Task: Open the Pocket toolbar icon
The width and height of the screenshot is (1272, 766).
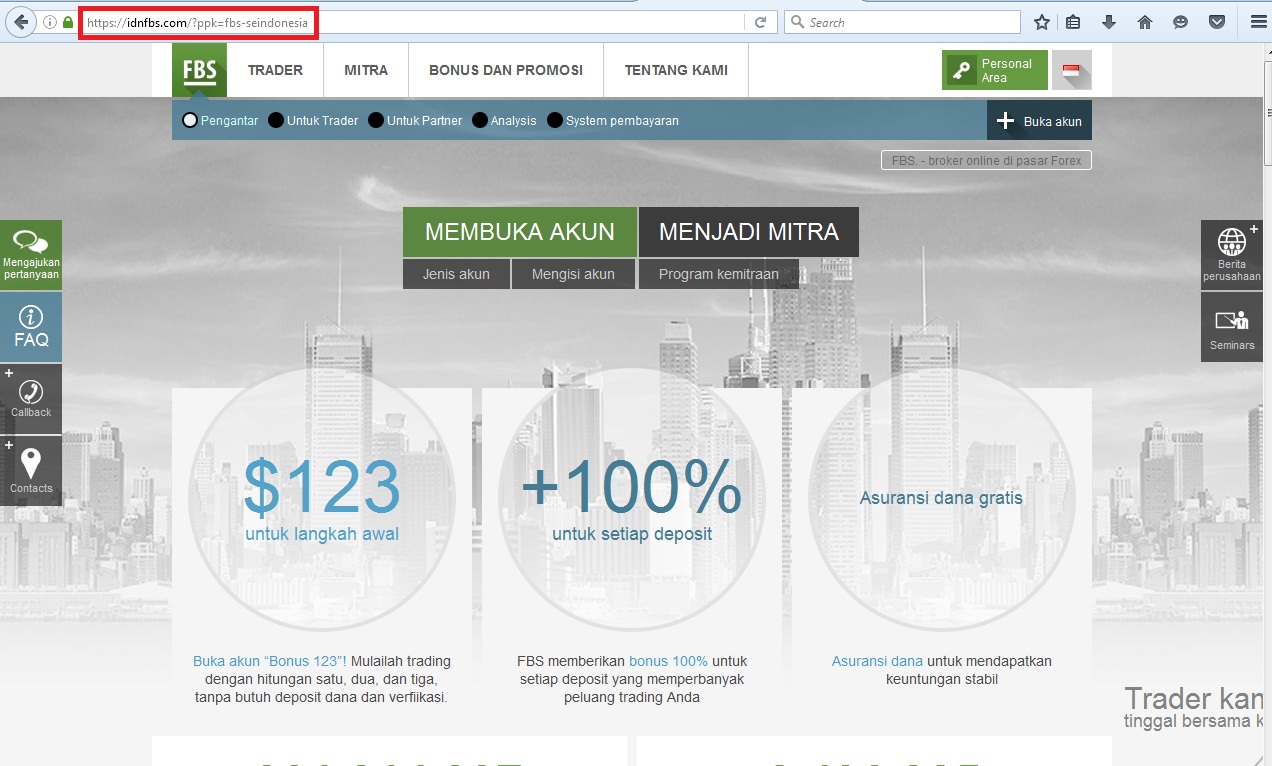Action: [x=1217, y=22]
